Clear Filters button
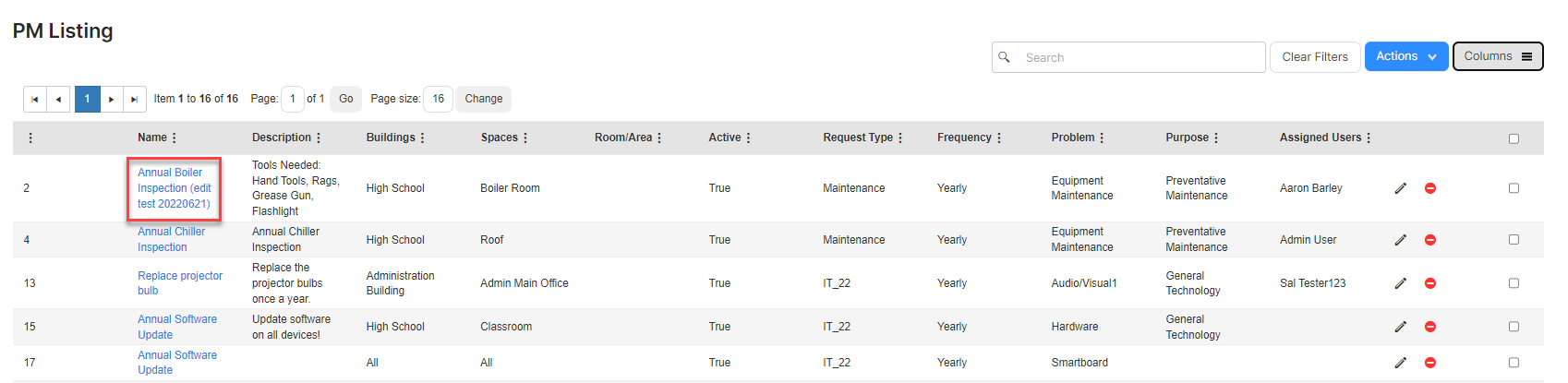 click(x=1315, y=57)
